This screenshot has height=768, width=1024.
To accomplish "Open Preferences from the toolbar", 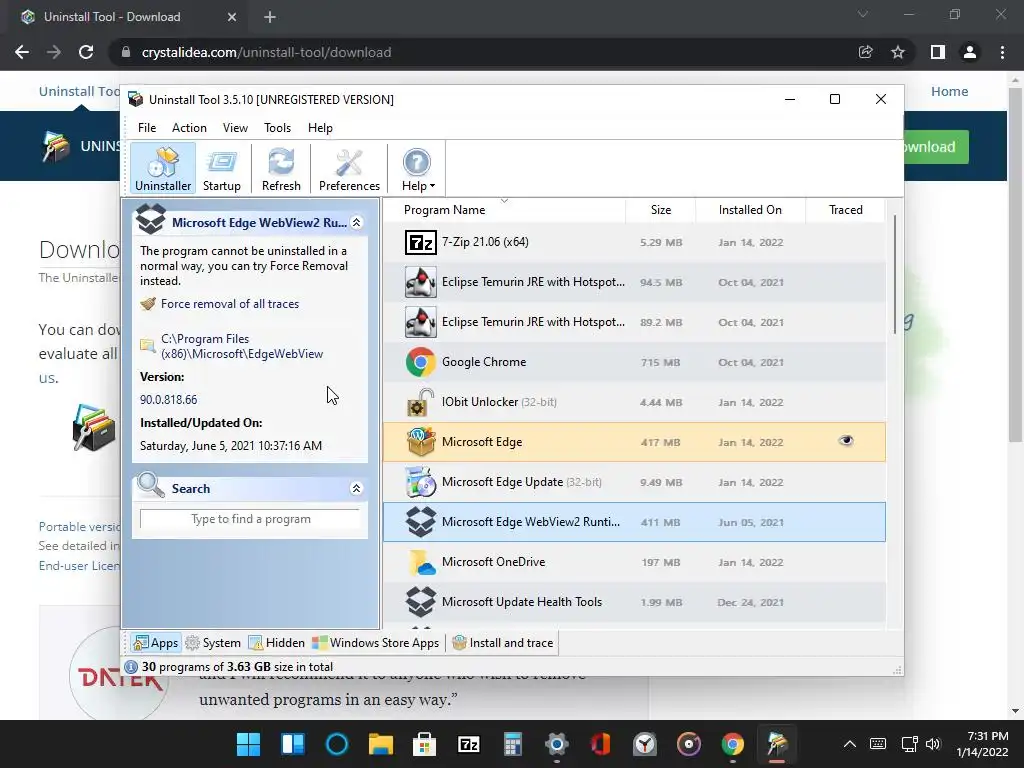I will (x=349, y=168).
